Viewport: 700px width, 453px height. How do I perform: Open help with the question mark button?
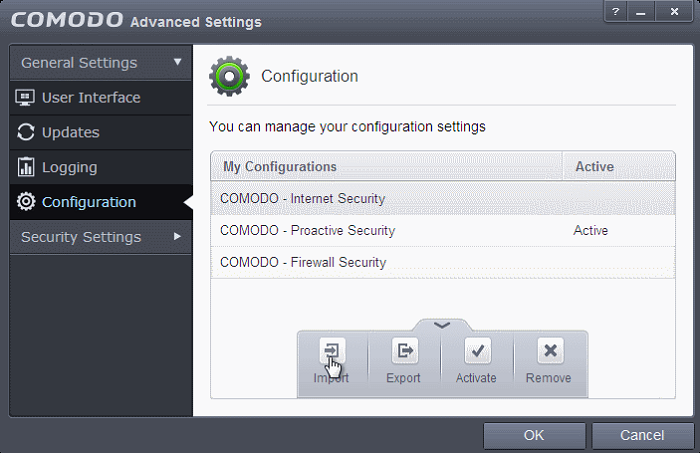click(616, 12)
